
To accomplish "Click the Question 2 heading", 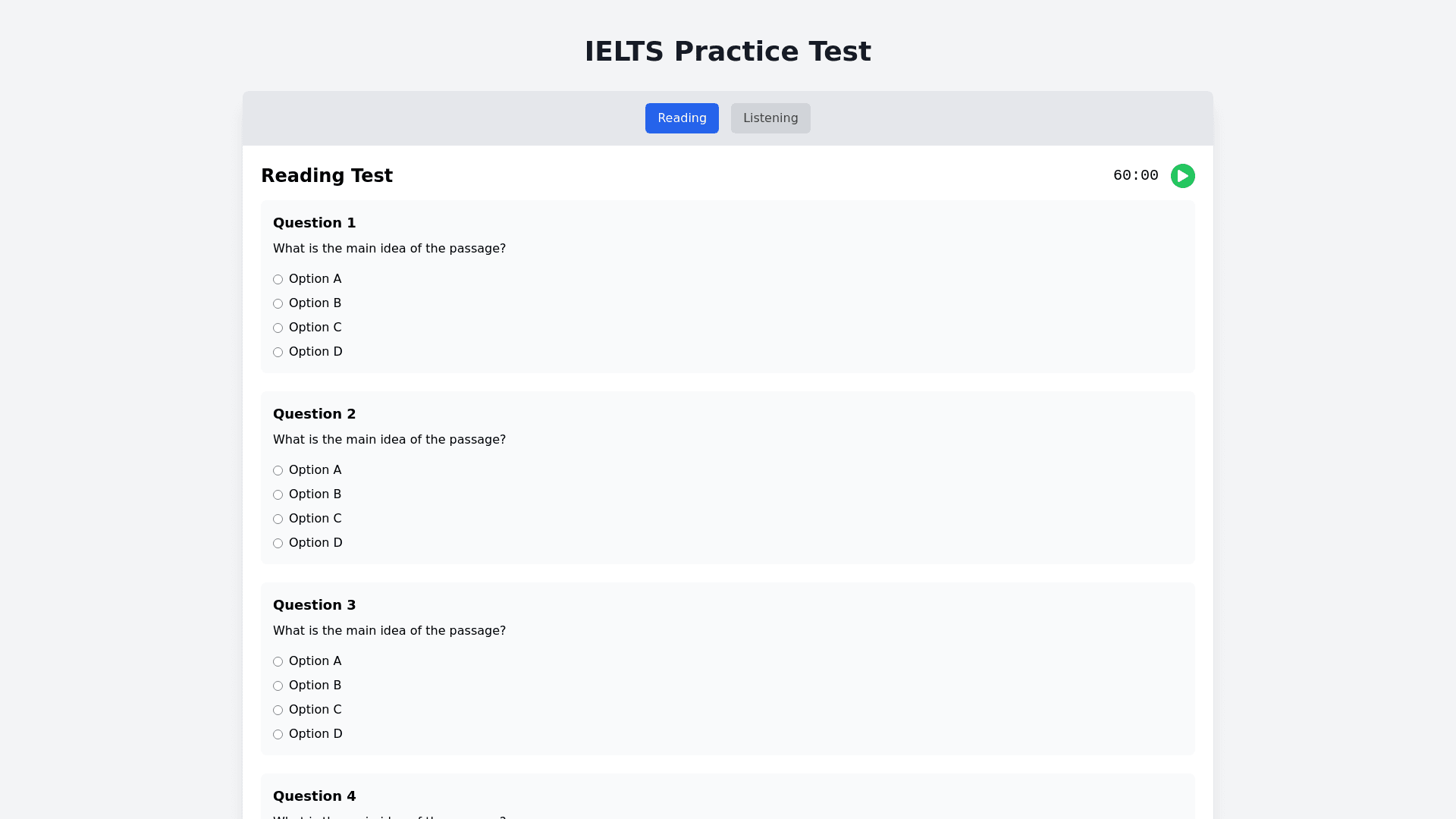I will click(x=314, y=414).
